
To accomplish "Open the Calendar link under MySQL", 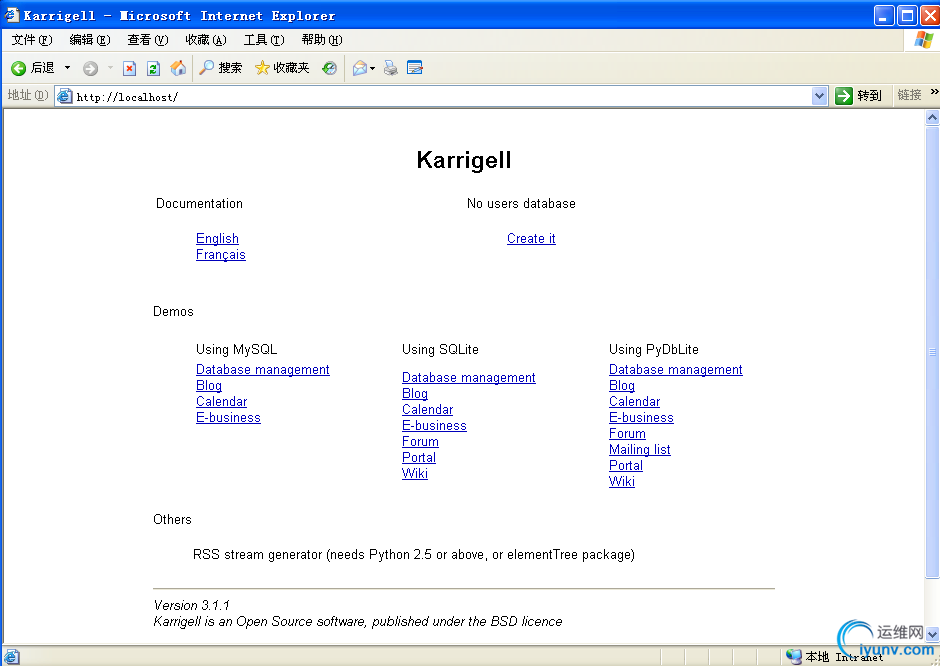I will (221, 402).
